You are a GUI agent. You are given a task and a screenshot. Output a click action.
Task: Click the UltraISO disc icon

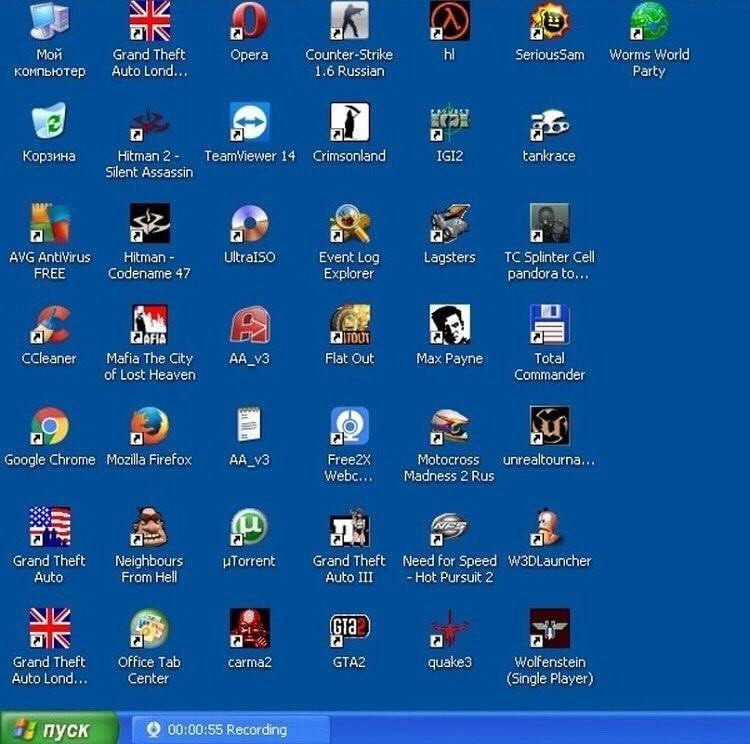[x=249, y=223]
